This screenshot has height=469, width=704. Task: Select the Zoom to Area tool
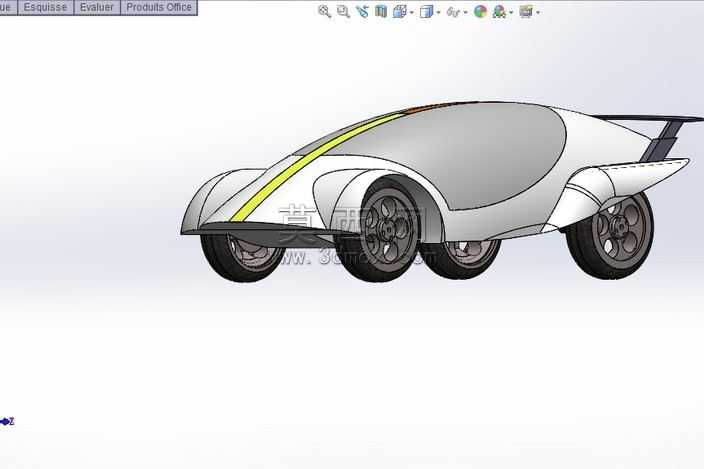click(x=343, y=12)
